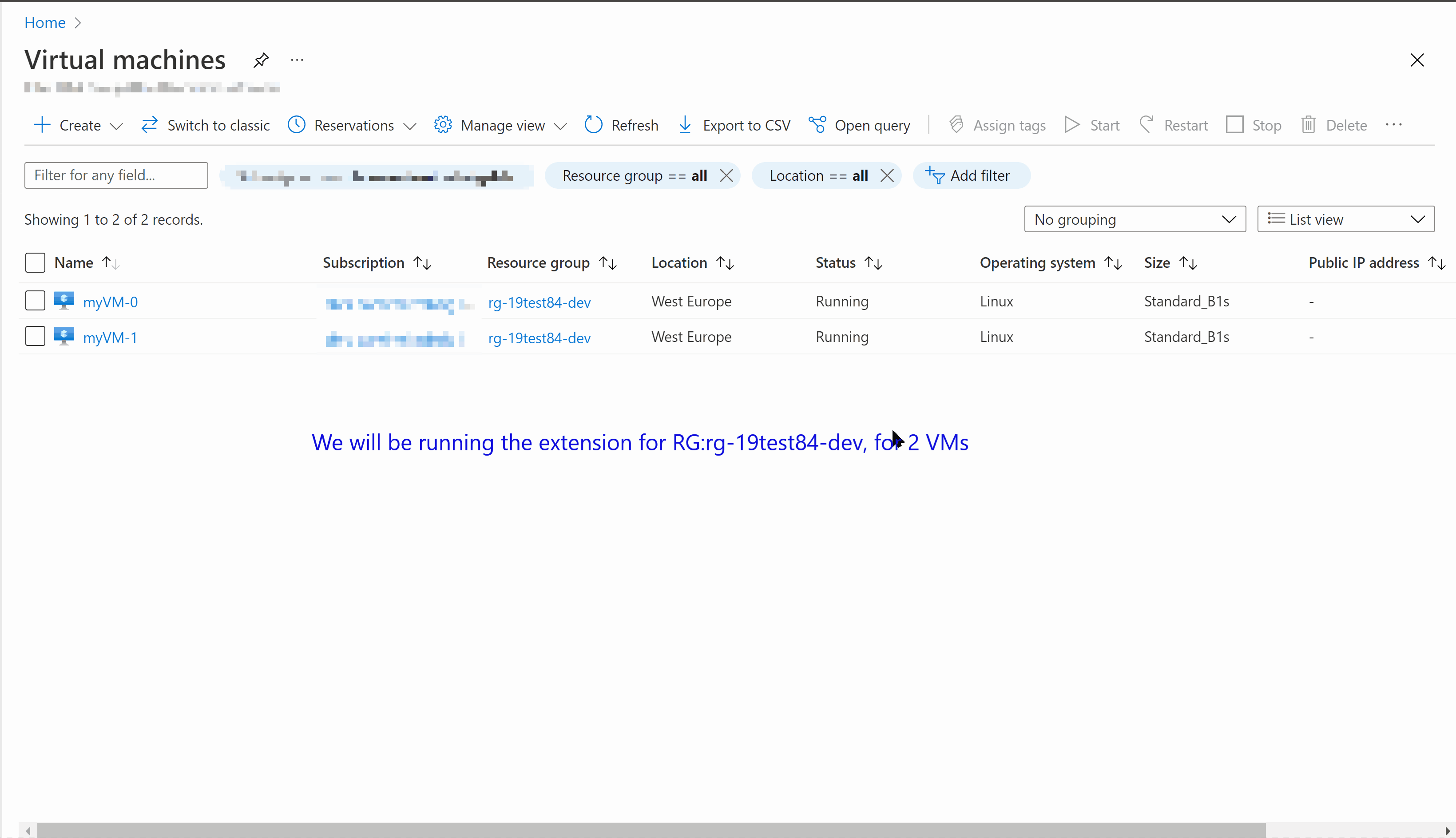Click the Export to CSV download icon
This screenshot has width=1456, height=838.
[684, 125]
